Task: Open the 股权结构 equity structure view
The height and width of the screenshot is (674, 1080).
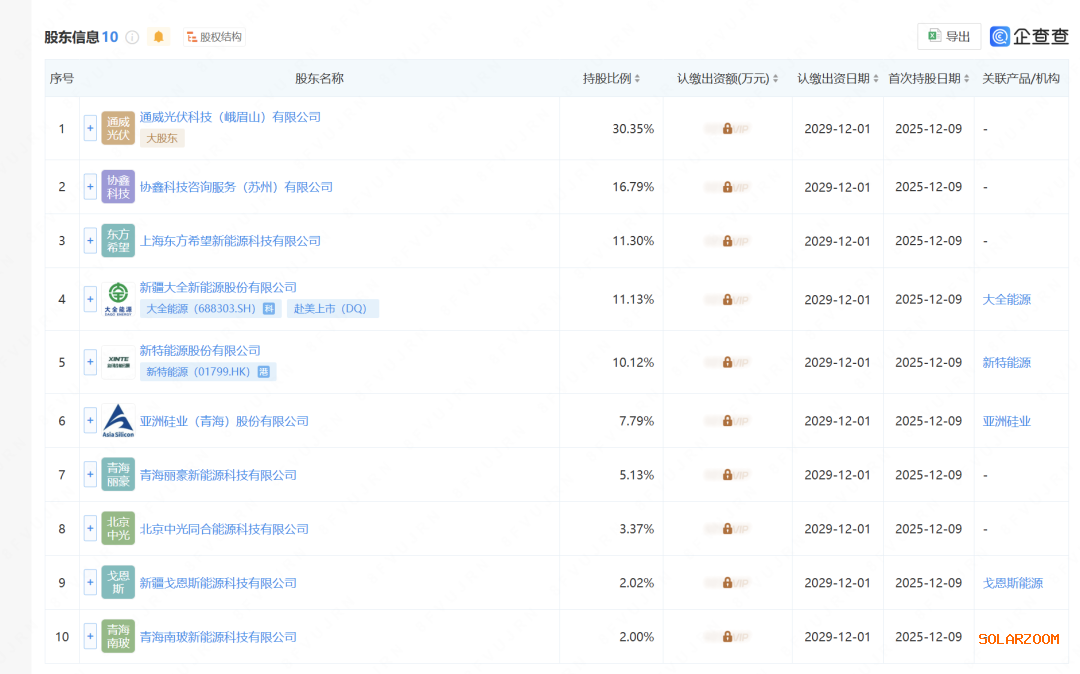Action: (x=213, y=37)
